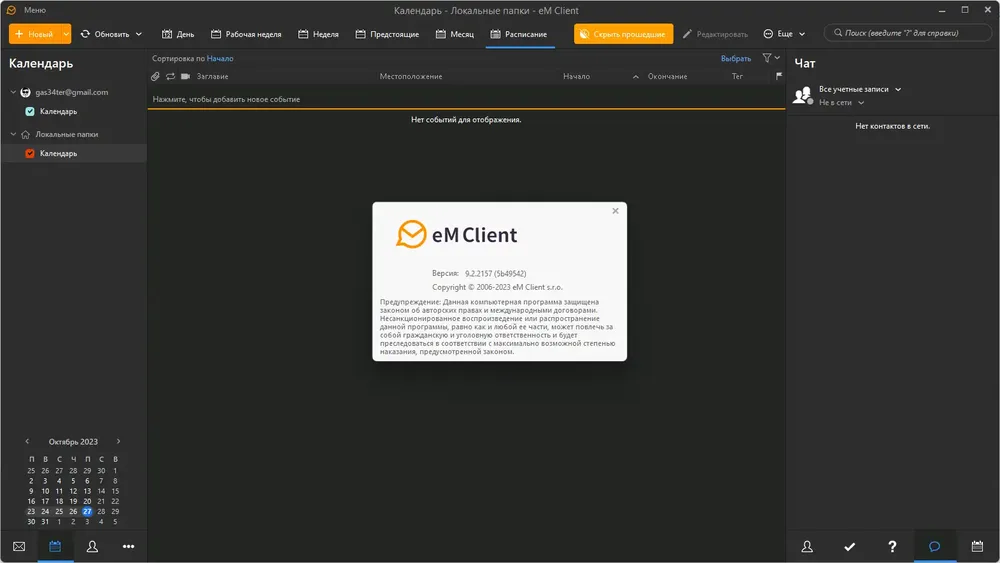Viewport: 1000px width, 563px height.
Task: Show tasks checkmark panel in sidebar
Action: click(x=849, y=546)
